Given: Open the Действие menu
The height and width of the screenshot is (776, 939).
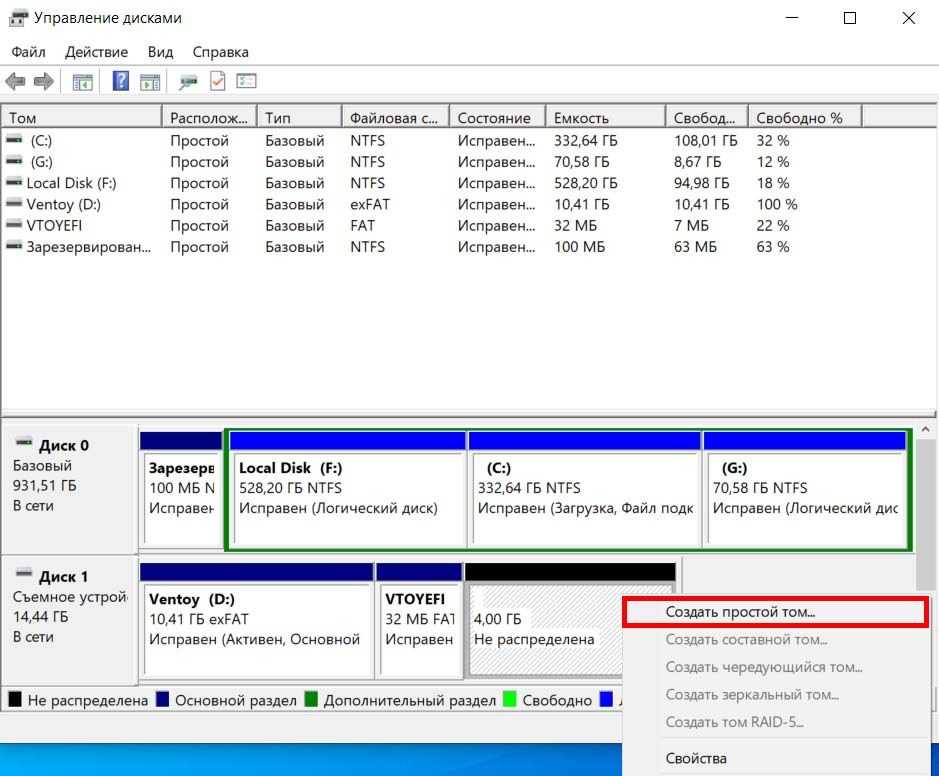Looking at the screenshot, I should 96,52.
